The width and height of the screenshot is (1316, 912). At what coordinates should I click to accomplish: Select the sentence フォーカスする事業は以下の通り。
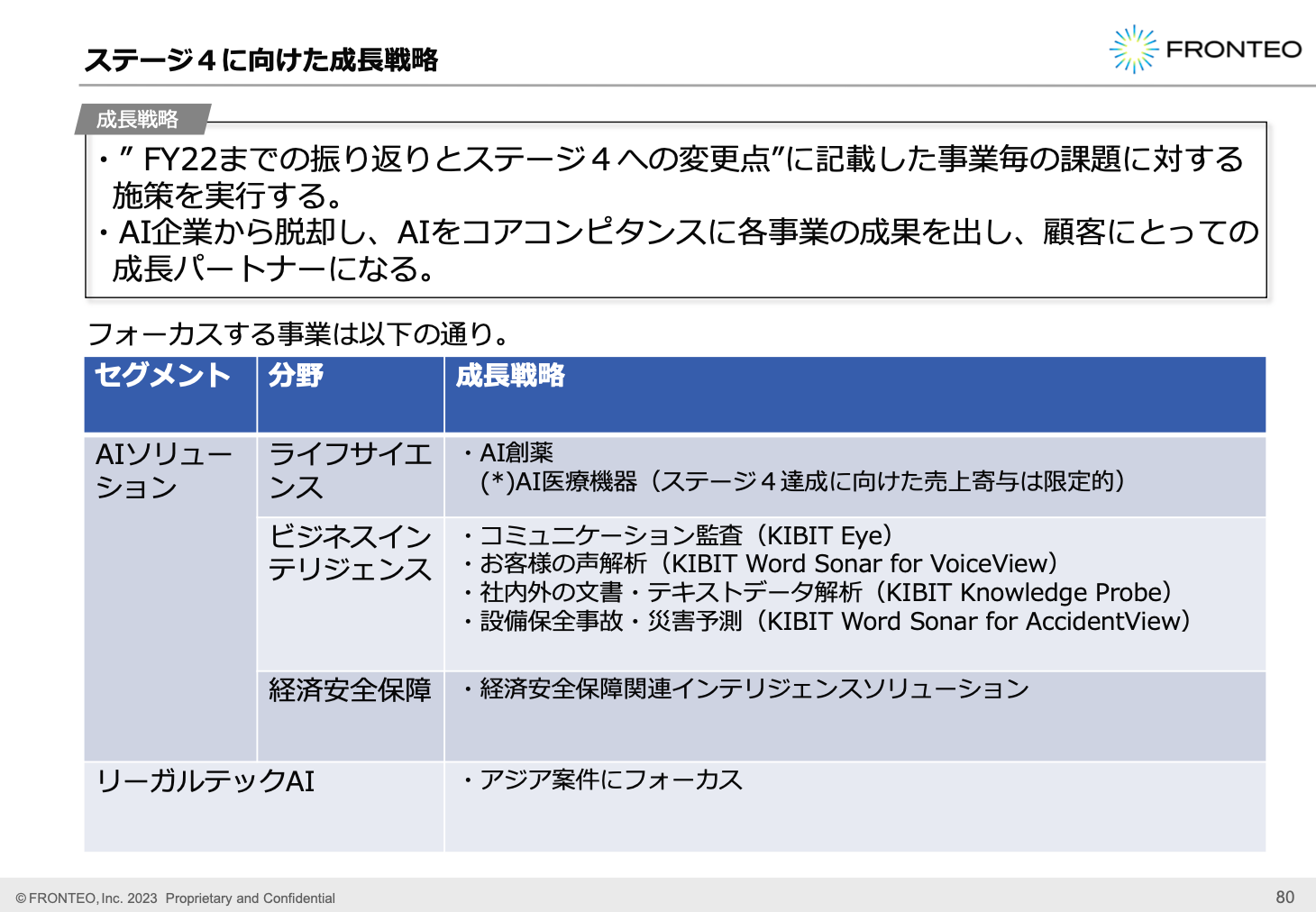click(x=300, y=334)
